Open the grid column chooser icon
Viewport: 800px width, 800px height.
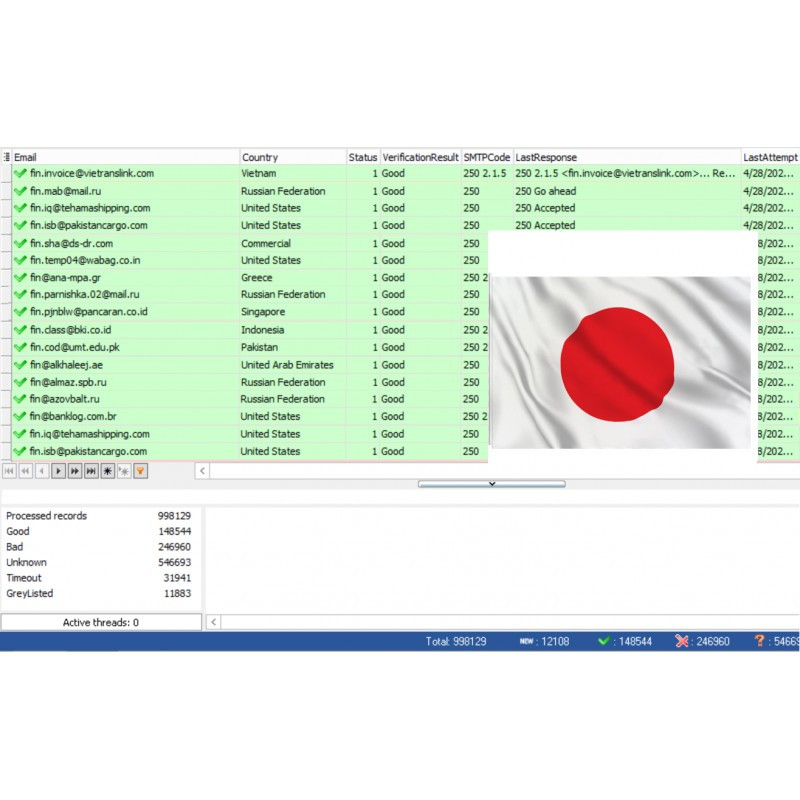pos(6,157)
